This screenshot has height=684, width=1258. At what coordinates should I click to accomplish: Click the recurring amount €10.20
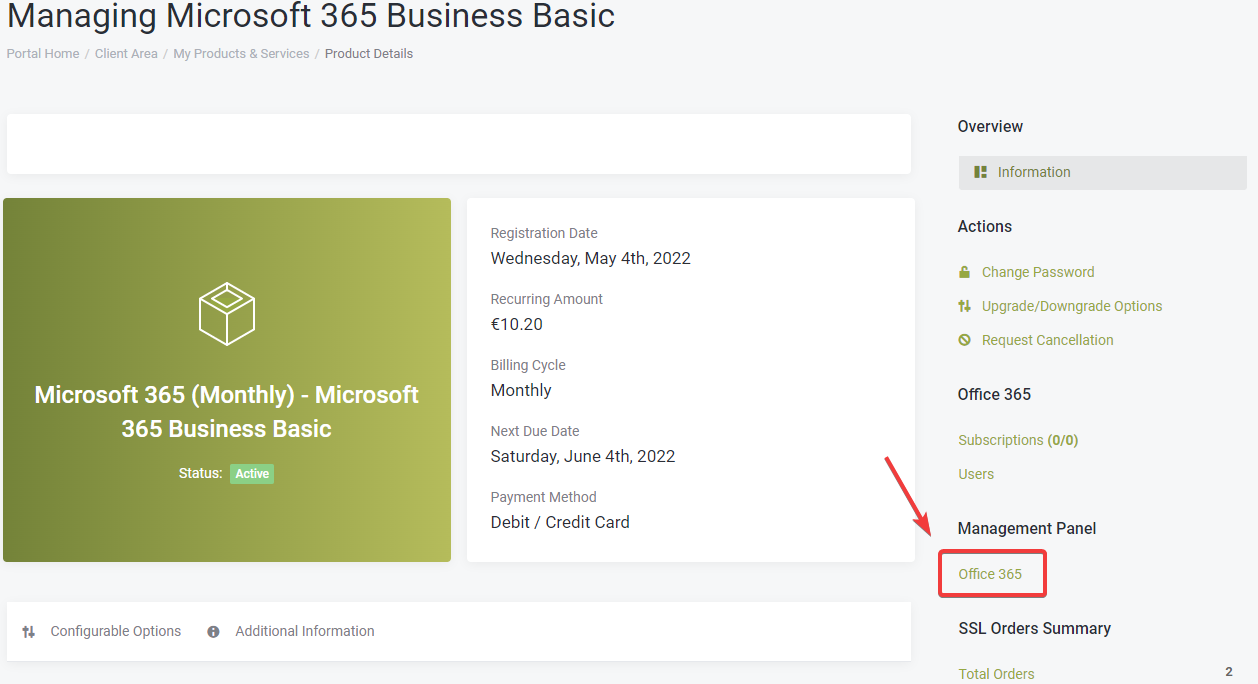point(517,324)
